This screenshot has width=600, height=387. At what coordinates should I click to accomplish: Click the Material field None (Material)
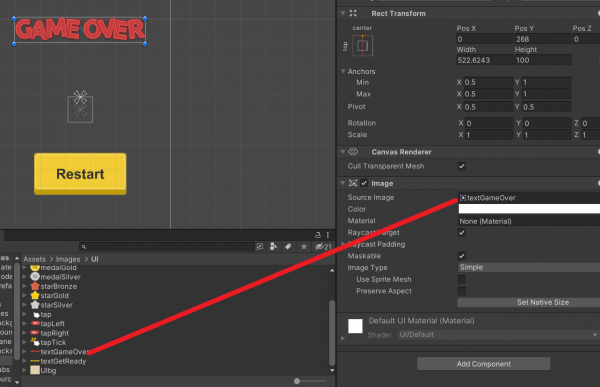tap(529, 221)
